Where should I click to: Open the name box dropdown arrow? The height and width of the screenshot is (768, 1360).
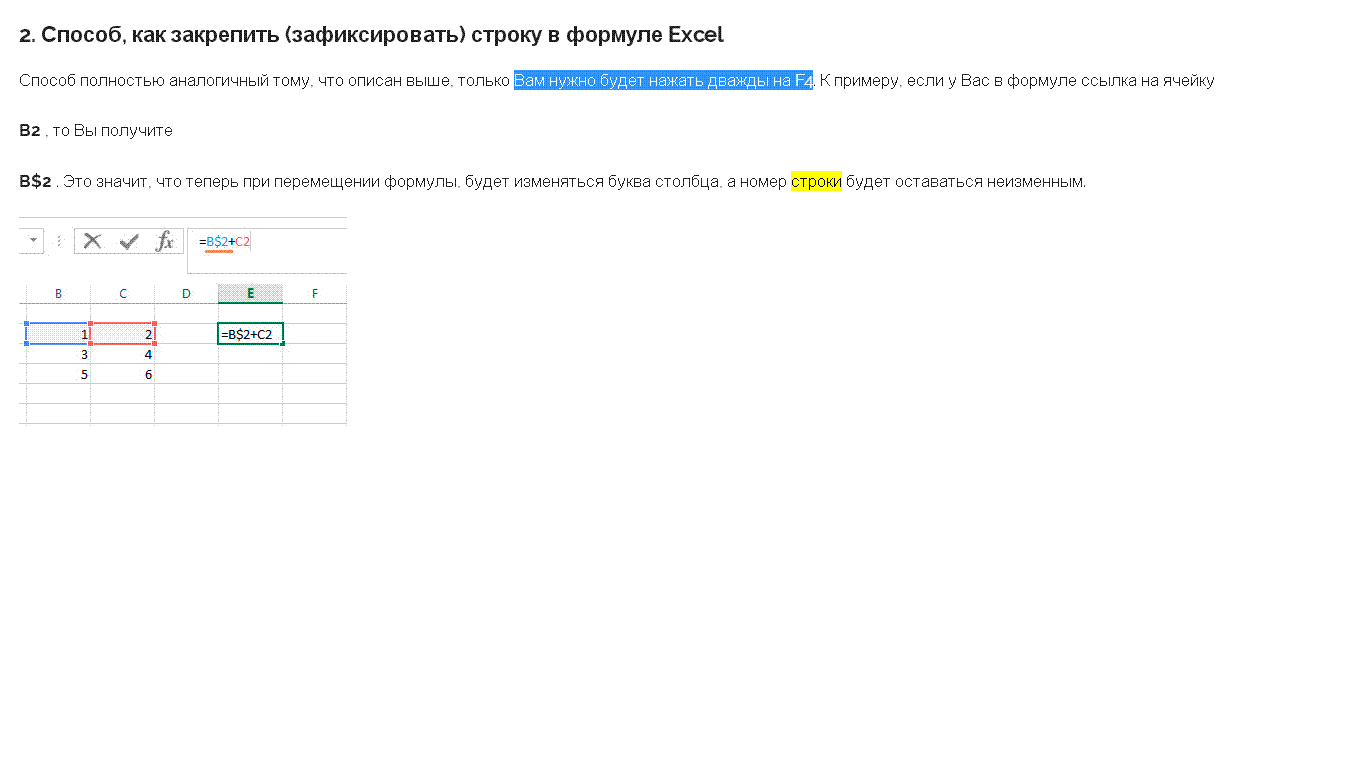coord(34,241)
